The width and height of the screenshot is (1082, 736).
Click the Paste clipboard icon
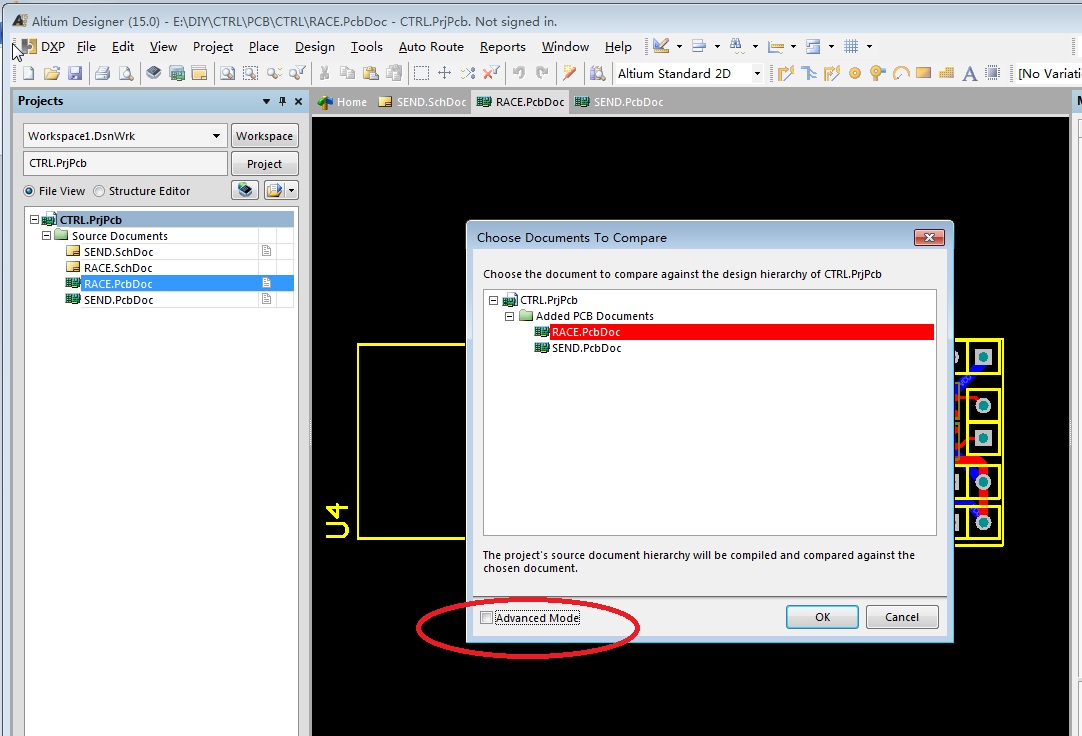371,73
